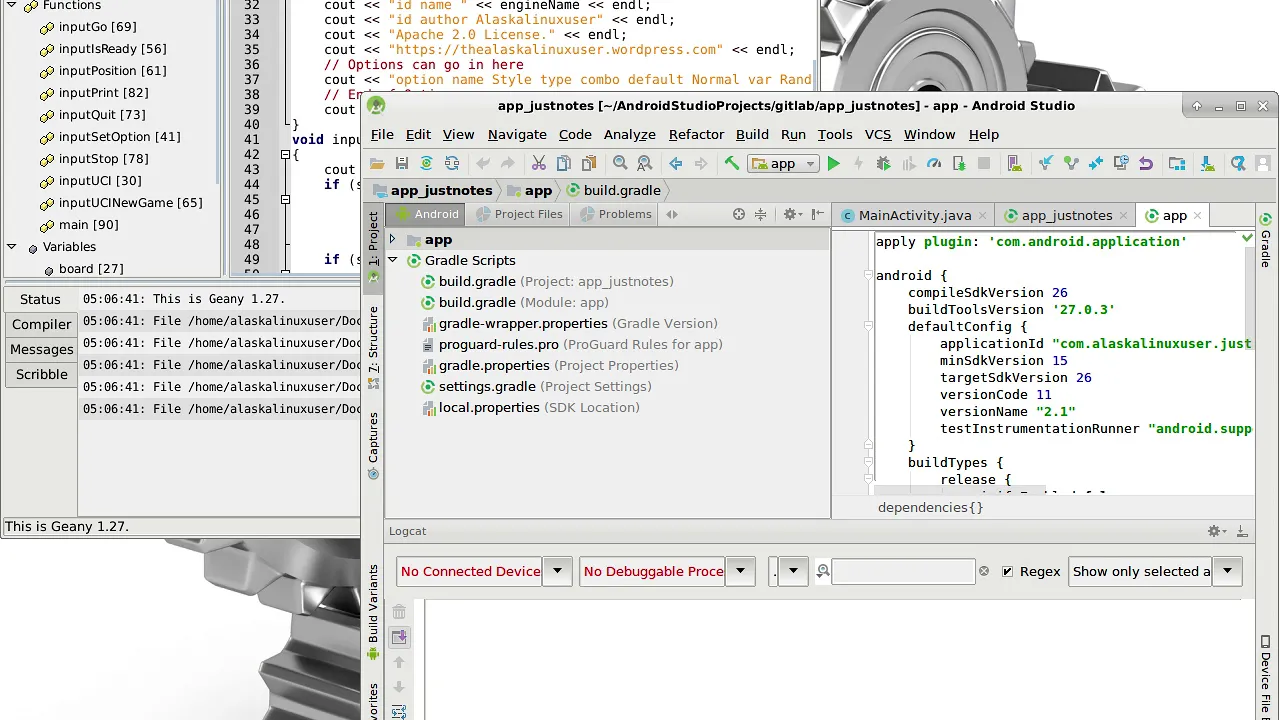1280x720 pixels.
Task: Expand the app folder in Project tree
Action: (392, 239)
